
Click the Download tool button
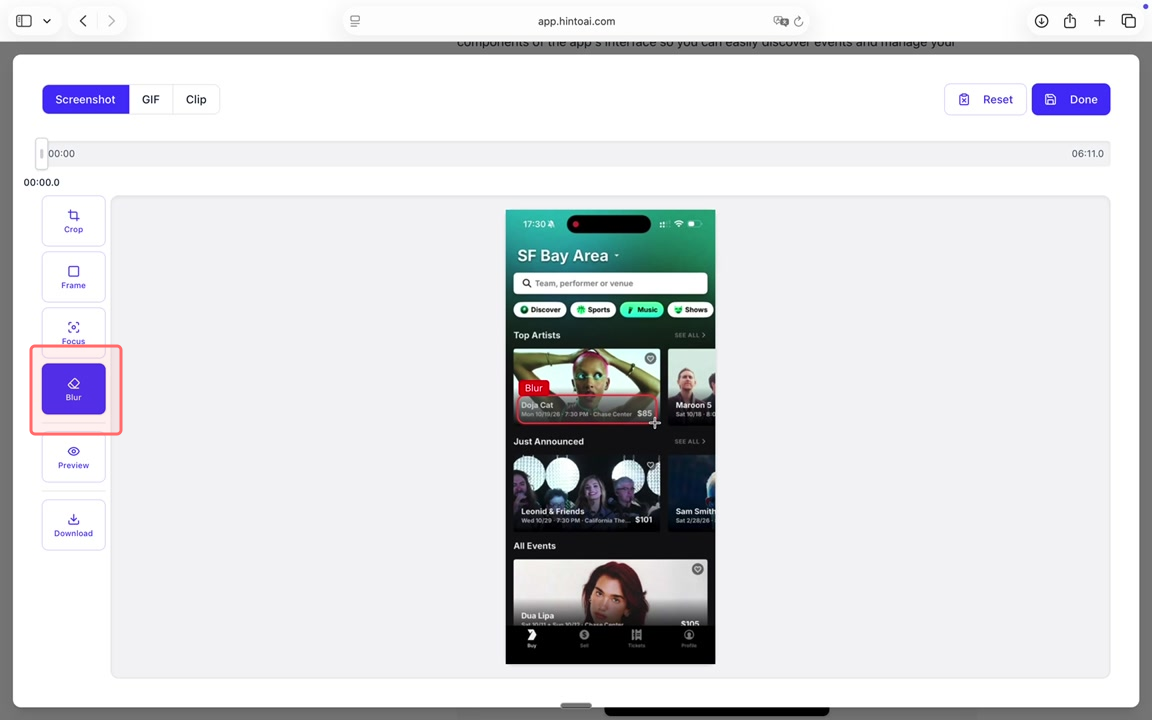pyautogui.click(x=73, y=525)
